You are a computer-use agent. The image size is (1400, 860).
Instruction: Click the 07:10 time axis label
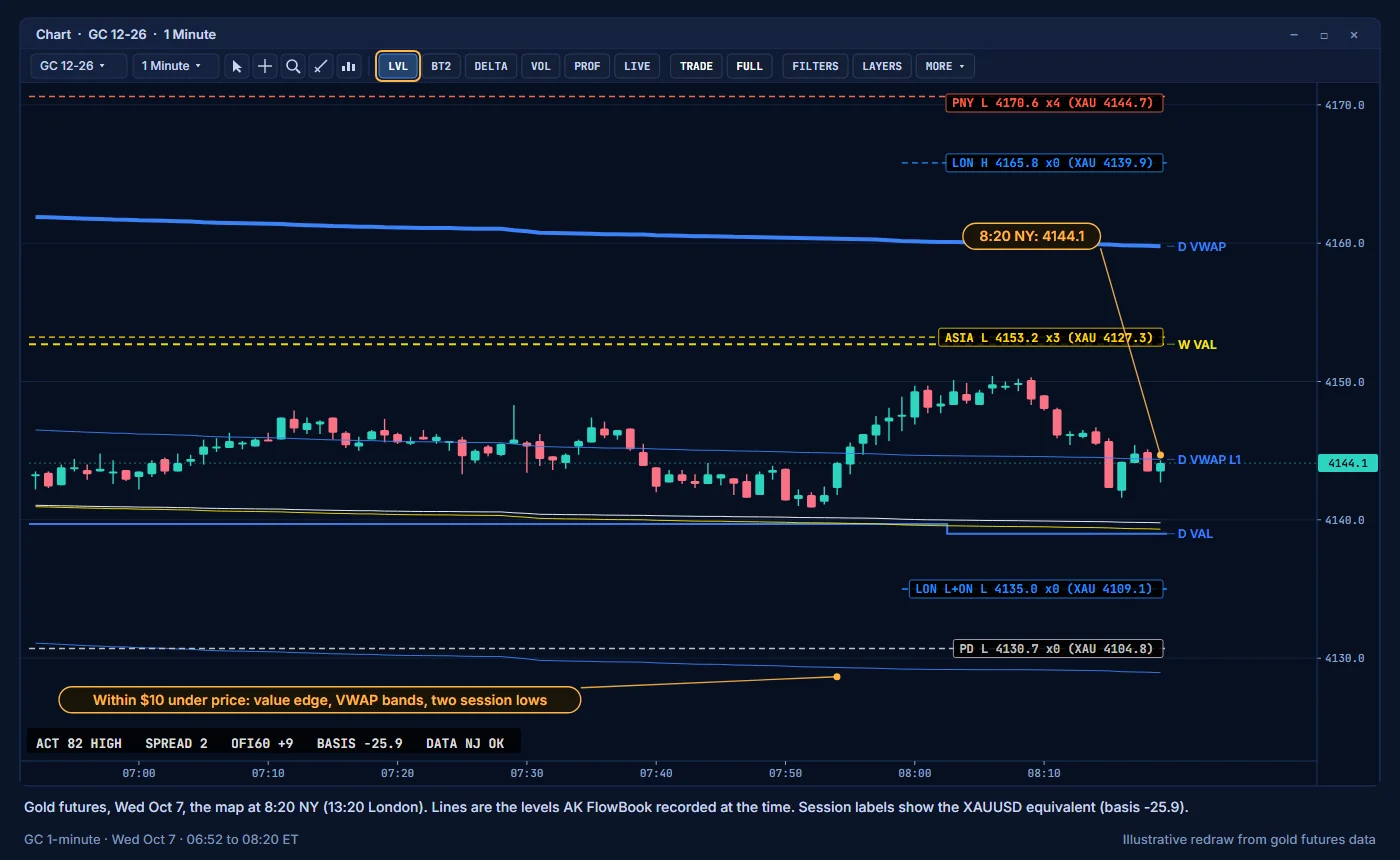[x=268, y=773]
